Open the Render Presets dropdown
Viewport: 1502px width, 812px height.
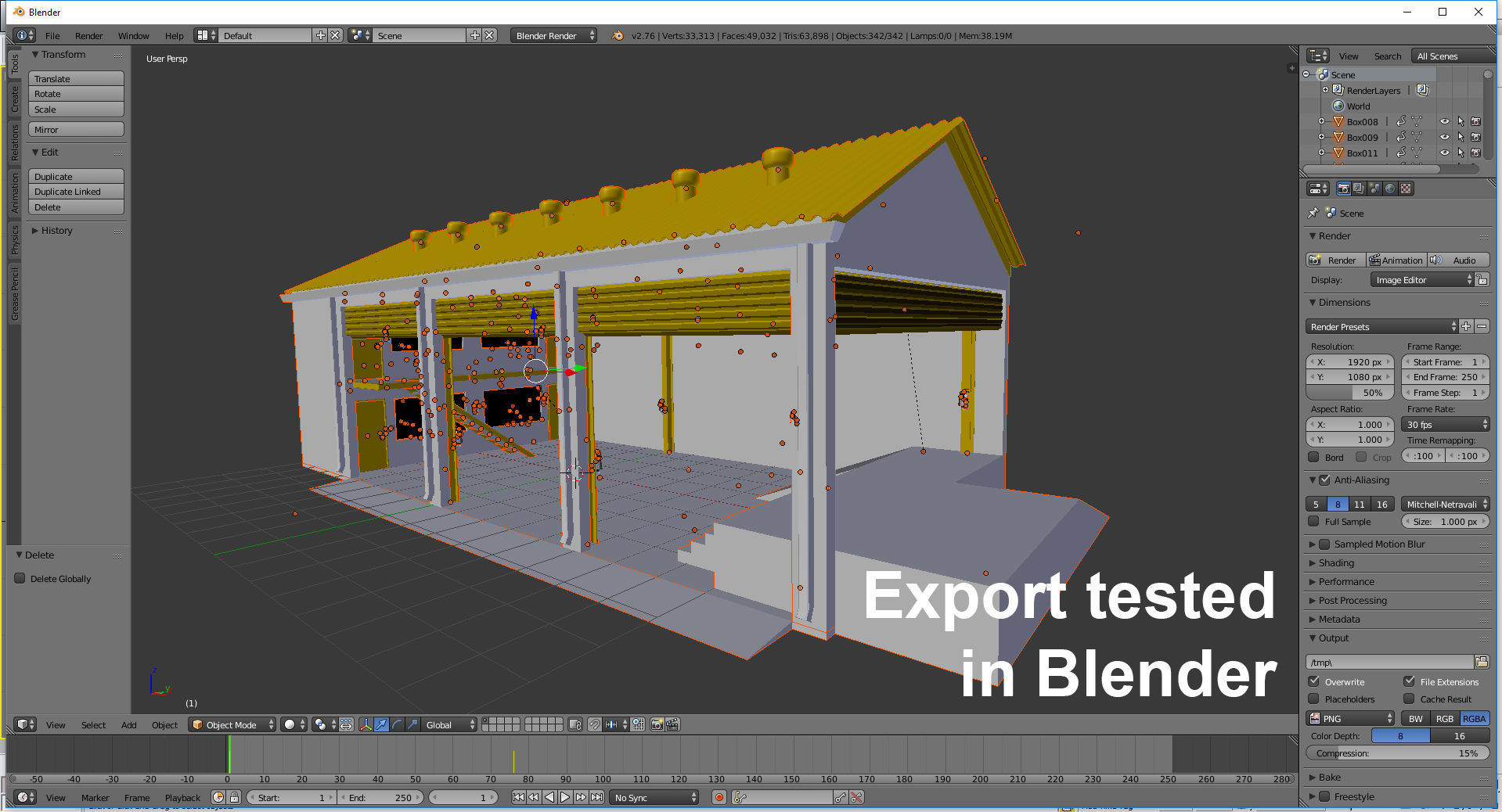[1382, 326]
